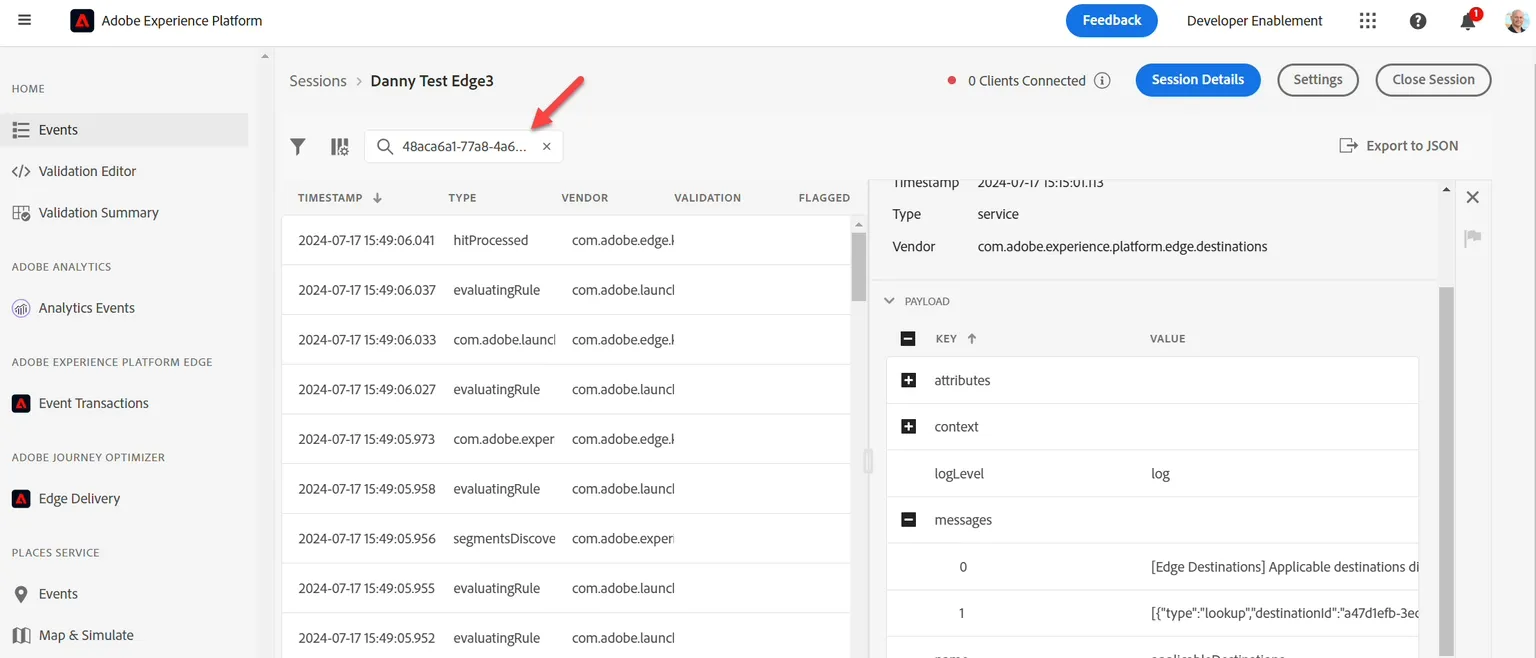The width and height of the screenshot is (1536, 658).
Task: Expand the attributes payload row
Action: point(908,380)
